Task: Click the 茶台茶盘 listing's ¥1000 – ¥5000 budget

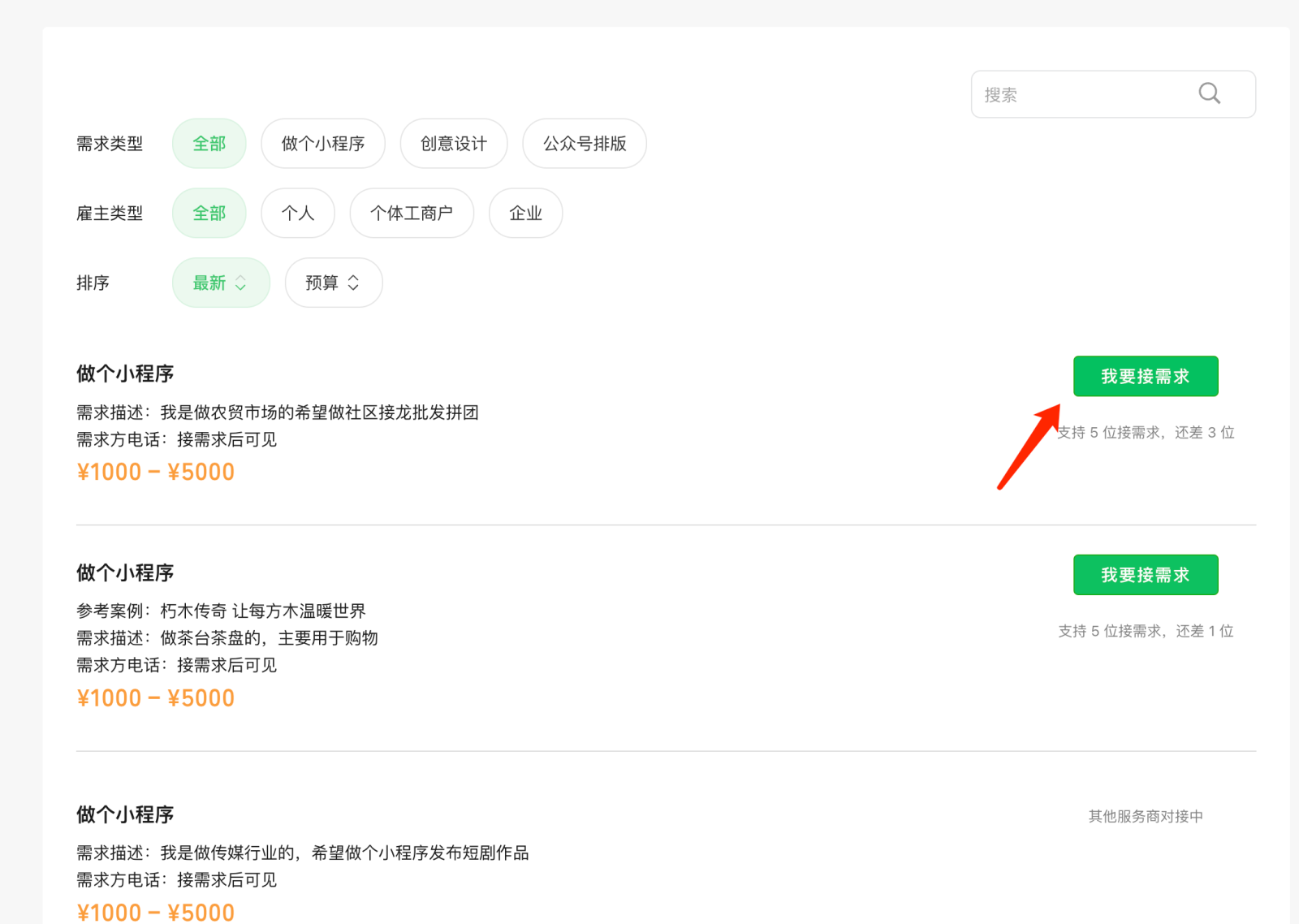Action: 155,698
